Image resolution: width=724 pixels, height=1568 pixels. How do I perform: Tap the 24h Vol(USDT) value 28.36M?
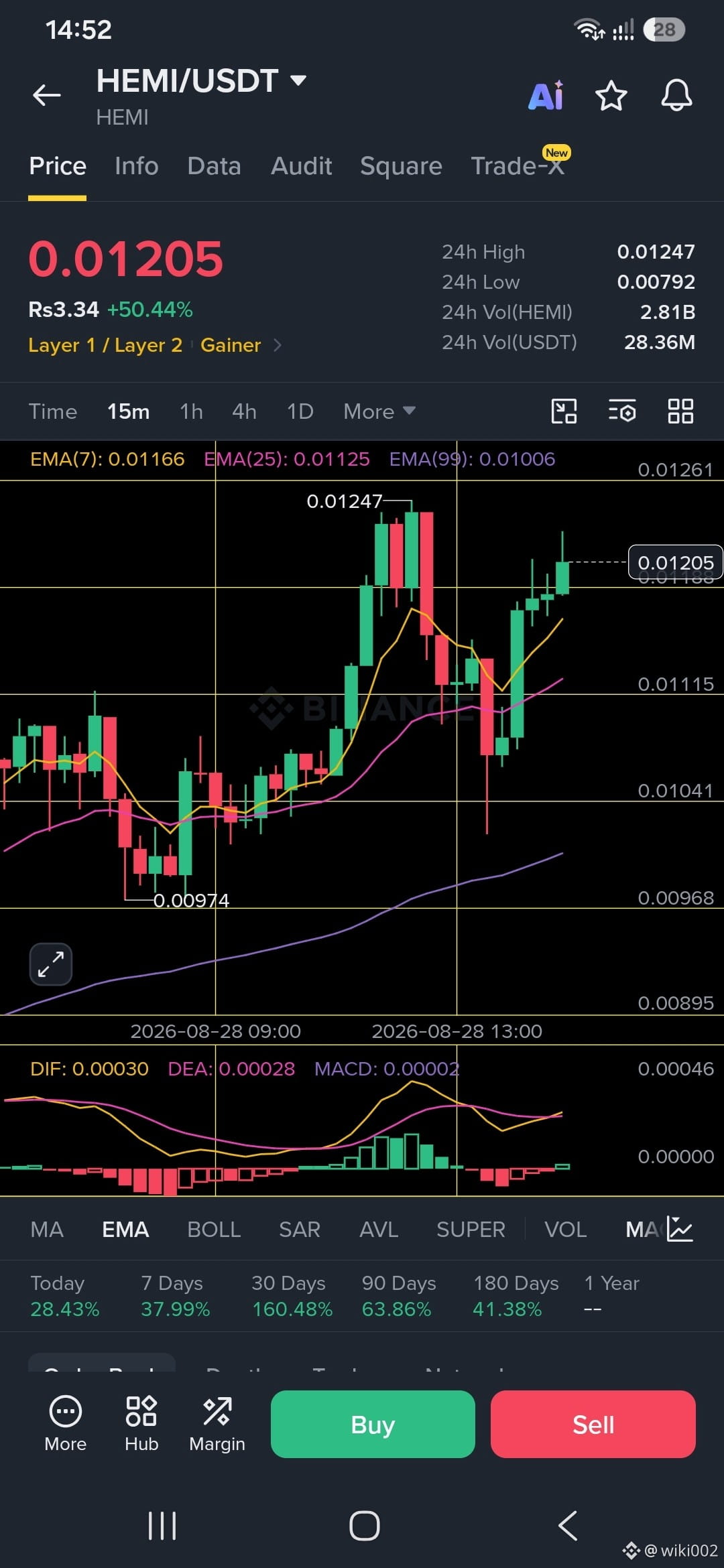click(x=660, y=342)
